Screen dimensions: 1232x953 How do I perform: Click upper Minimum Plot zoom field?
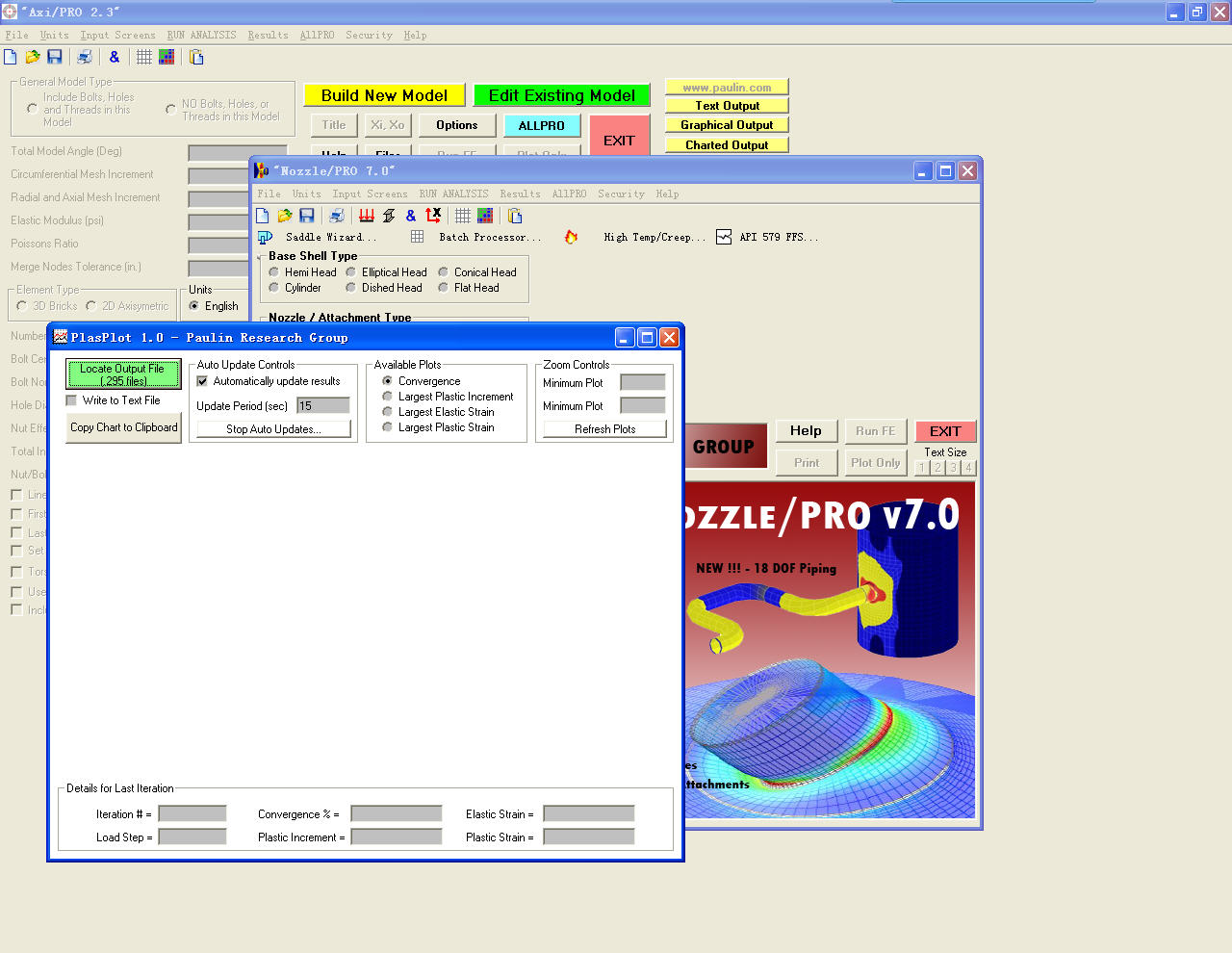coord(643,382)
